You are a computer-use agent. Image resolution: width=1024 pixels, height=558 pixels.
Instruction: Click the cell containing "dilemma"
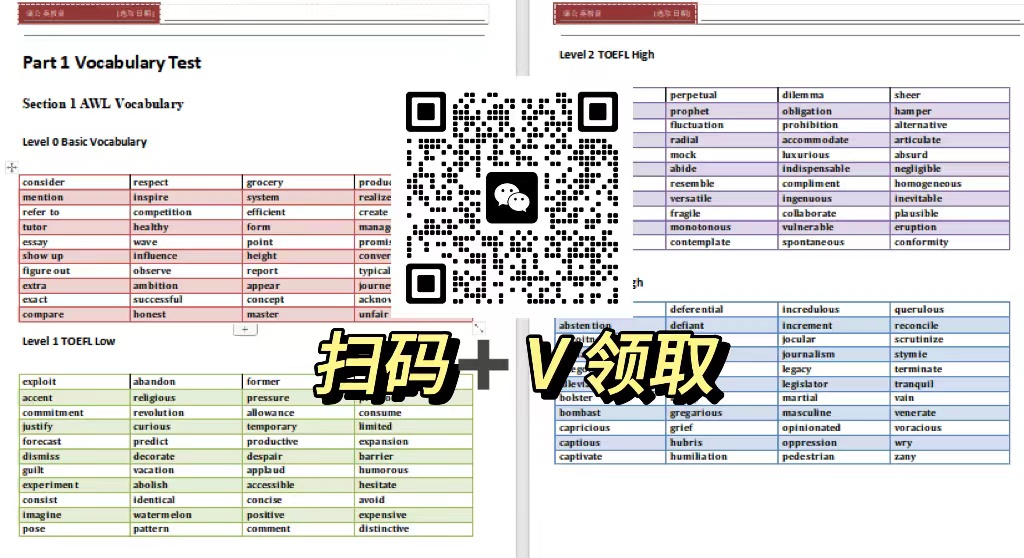[x=834, y=95]
